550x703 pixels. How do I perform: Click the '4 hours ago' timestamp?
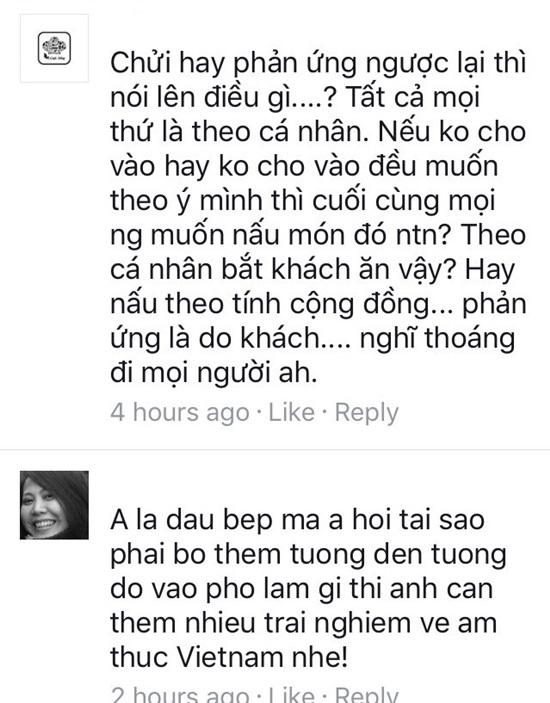[180, 412]
